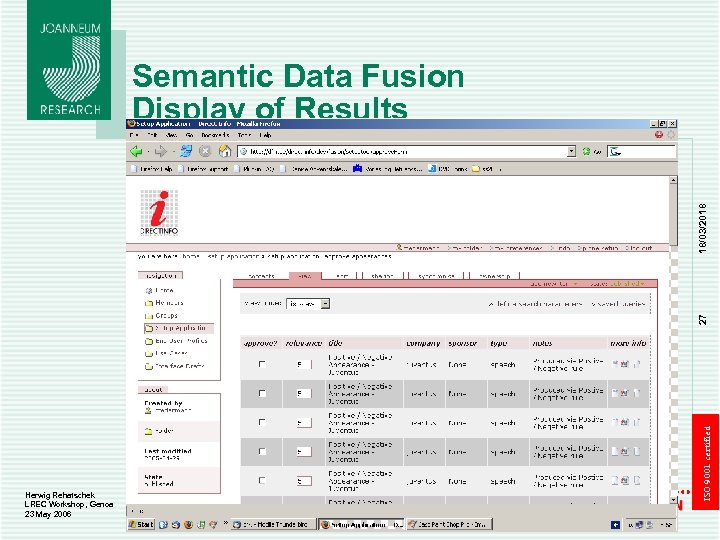Click the green Go button beside address bar
Image resolution: width=720 pixels, height=540 pixels.
pos(591,151)
